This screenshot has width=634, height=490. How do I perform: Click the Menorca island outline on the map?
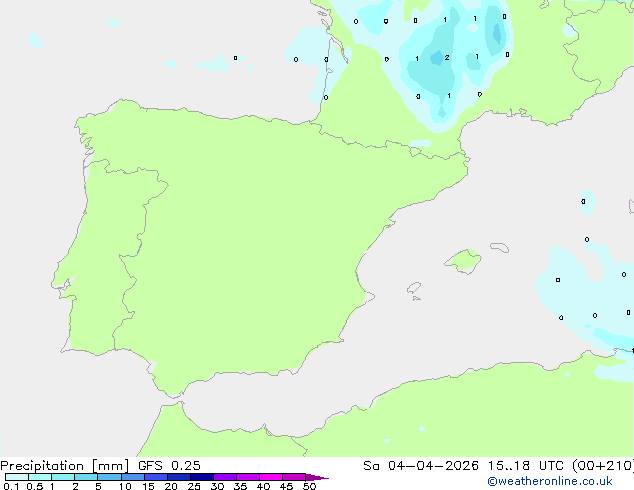pos(500,247)
